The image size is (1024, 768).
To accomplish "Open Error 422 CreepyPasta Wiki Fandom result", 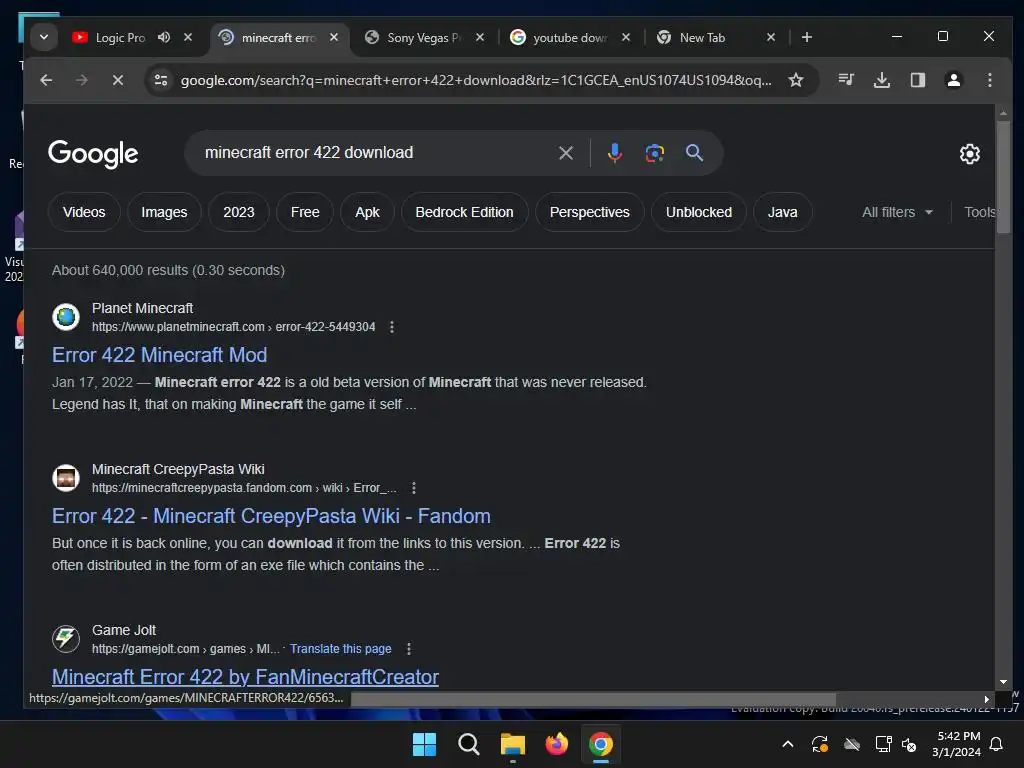I will click(x=271, y=516).
